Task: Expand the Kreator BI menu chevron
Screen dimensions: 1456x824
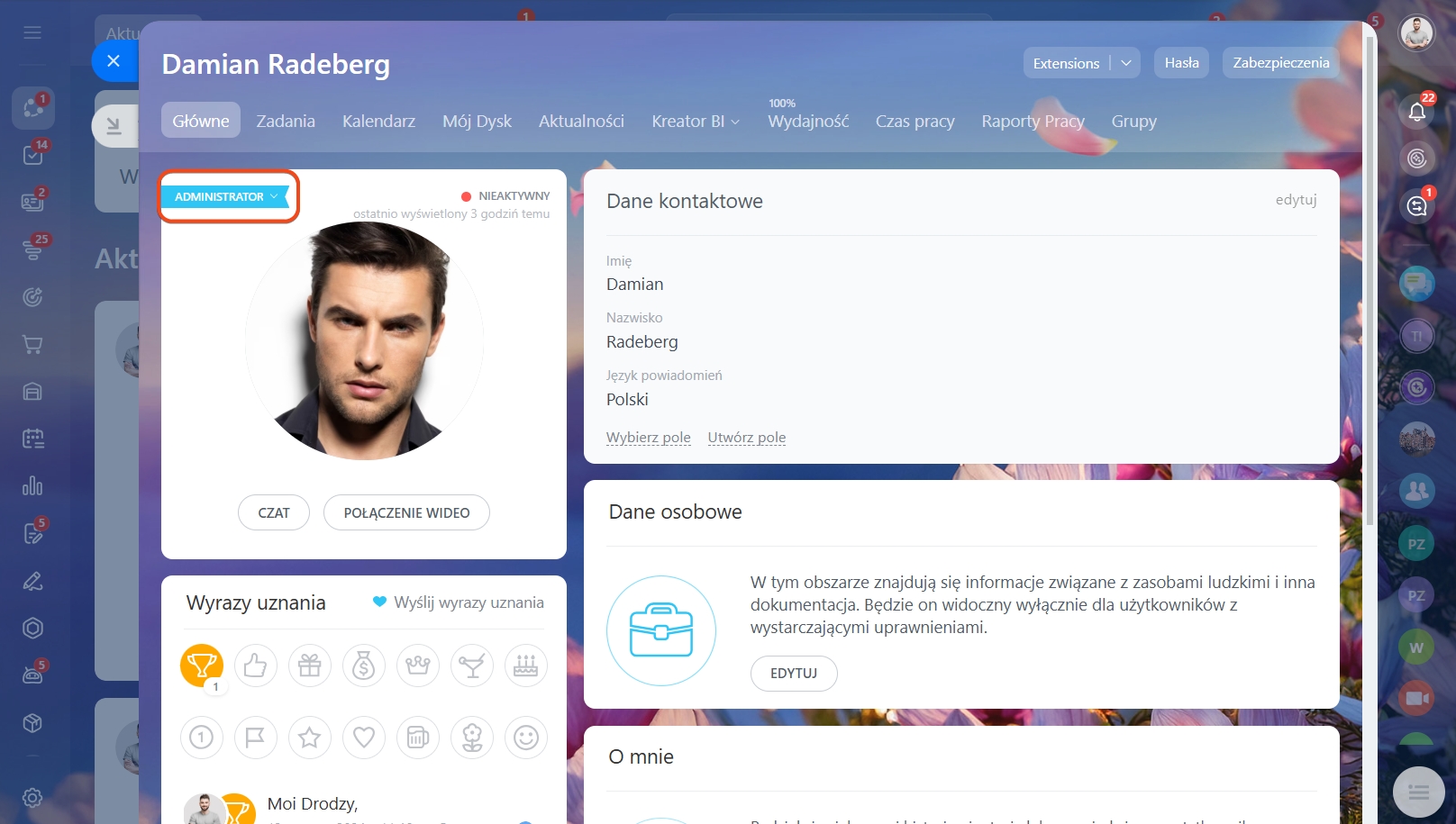Action: tap(735, 122)
